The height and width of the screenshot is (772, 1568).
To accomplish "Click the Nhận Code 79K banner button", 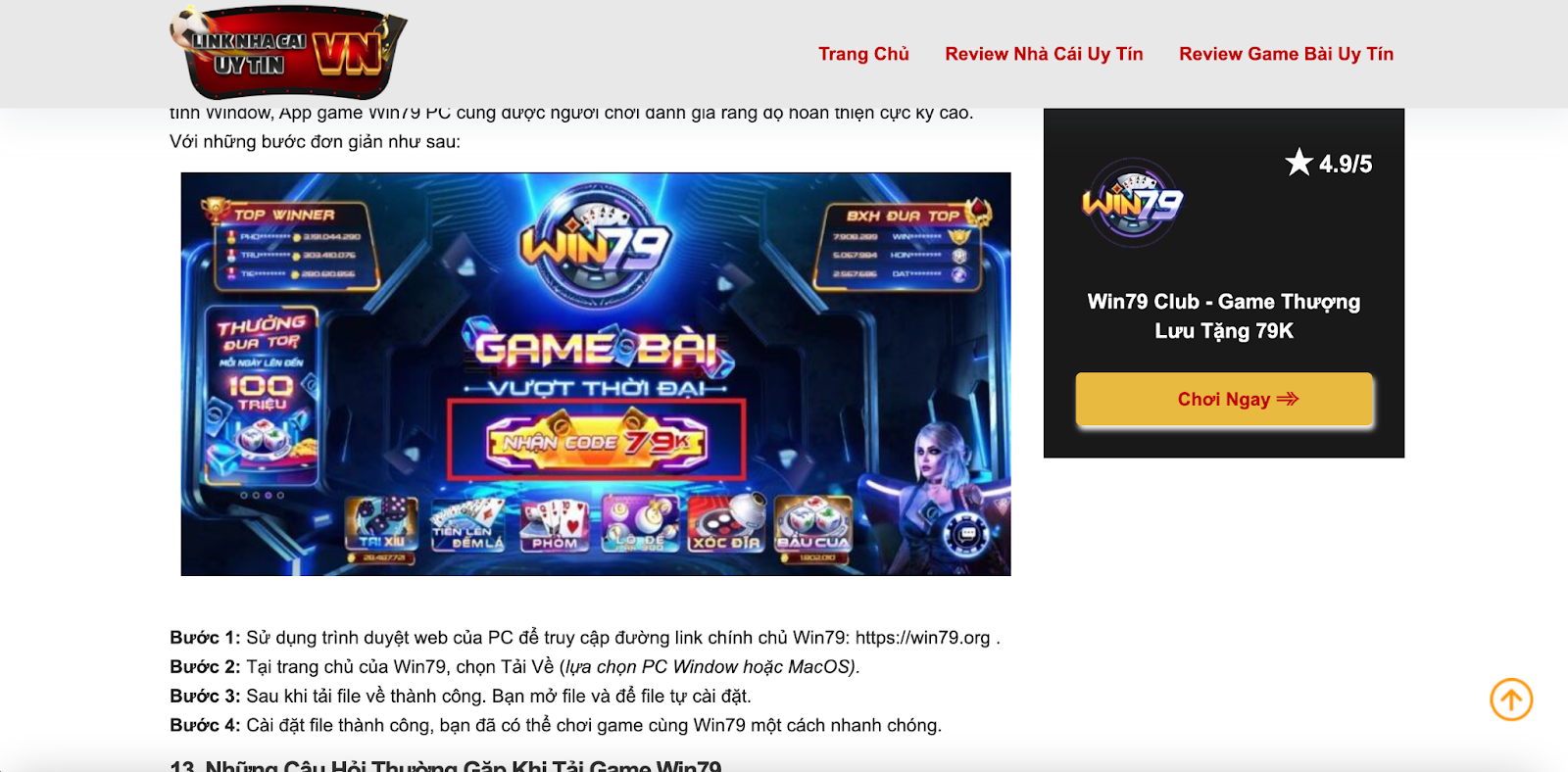I will pyautogui.click(x=596, y=440).
